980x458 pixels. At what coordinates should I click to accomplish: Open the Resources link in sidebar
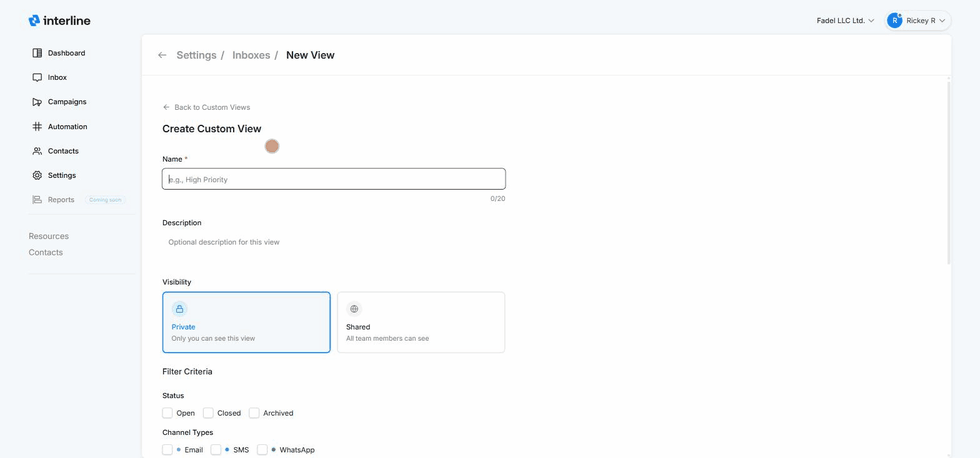pos(49,236)
